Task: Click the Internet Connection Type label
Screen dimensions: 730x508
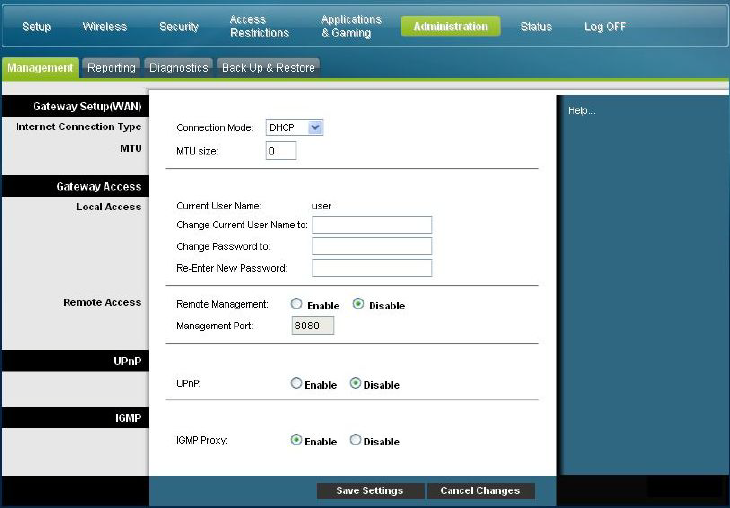Action: 79,127
